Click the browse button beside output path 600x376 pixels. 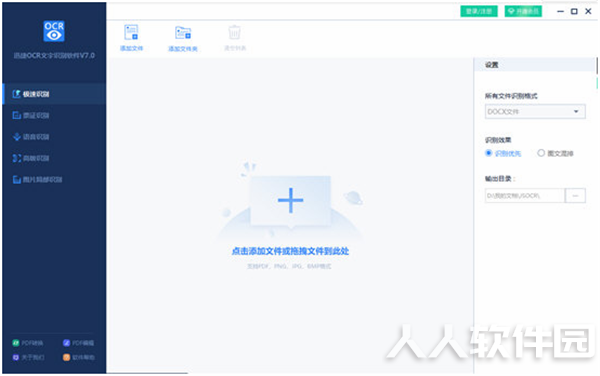click(x=575, y=195)
